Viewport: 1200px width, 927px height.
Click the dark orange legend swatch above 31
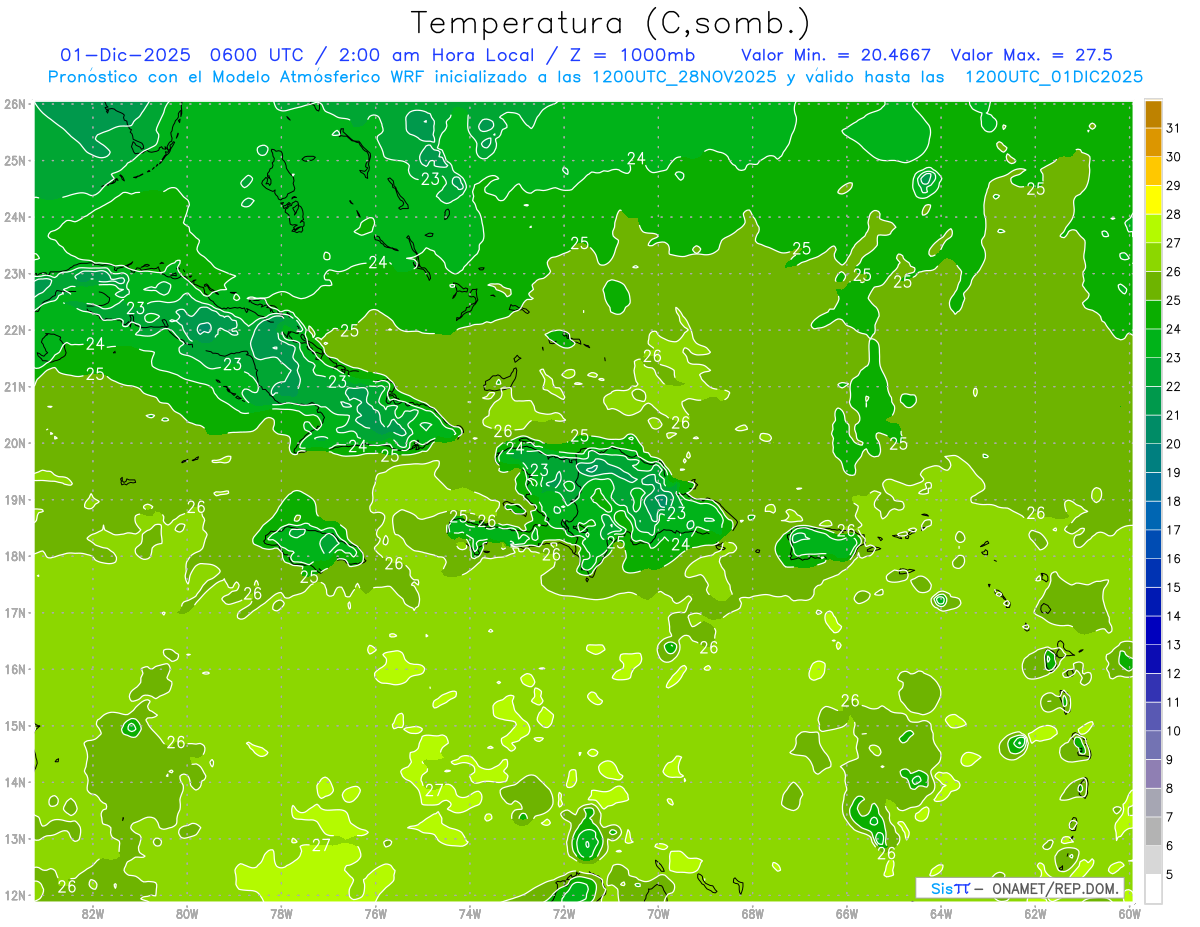[x=1153, y=114]
